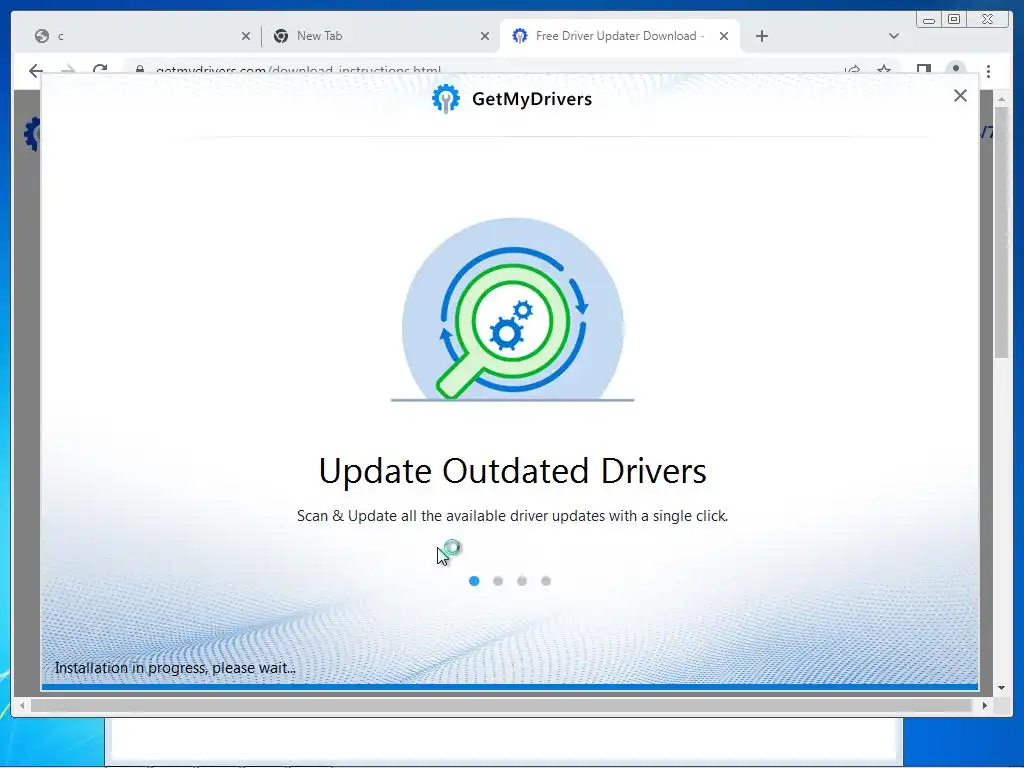Click the horizontal scroll right arrow
Viewport: 1024px width, 768px height.
pos(985,705)
